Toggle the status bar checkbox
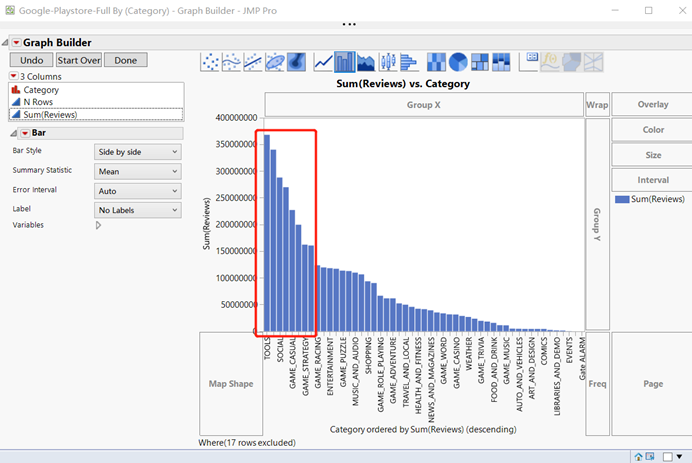Image resolution: width=692 pixels, height=463 pixels. tap(668, 457)
